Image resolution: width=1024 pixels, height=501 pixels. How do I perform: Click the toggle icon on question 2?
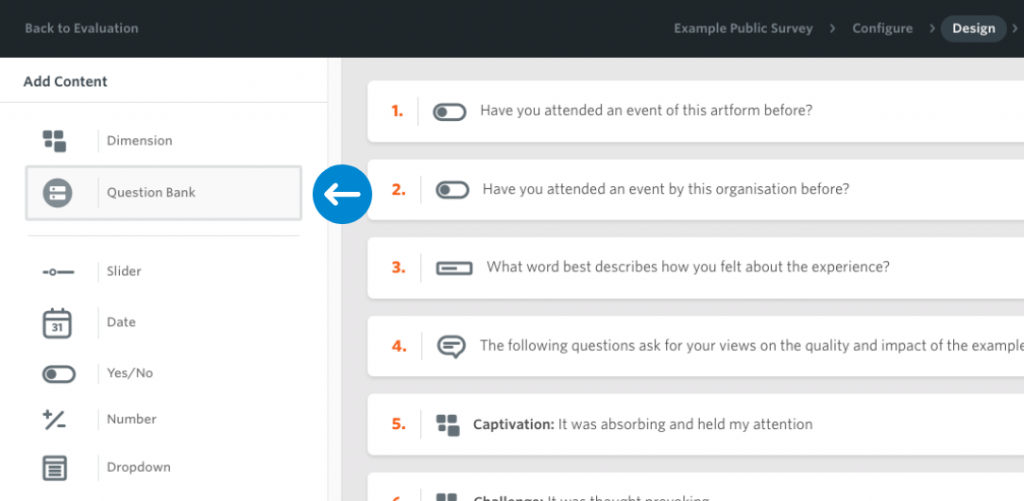click(x=453, y=190)
